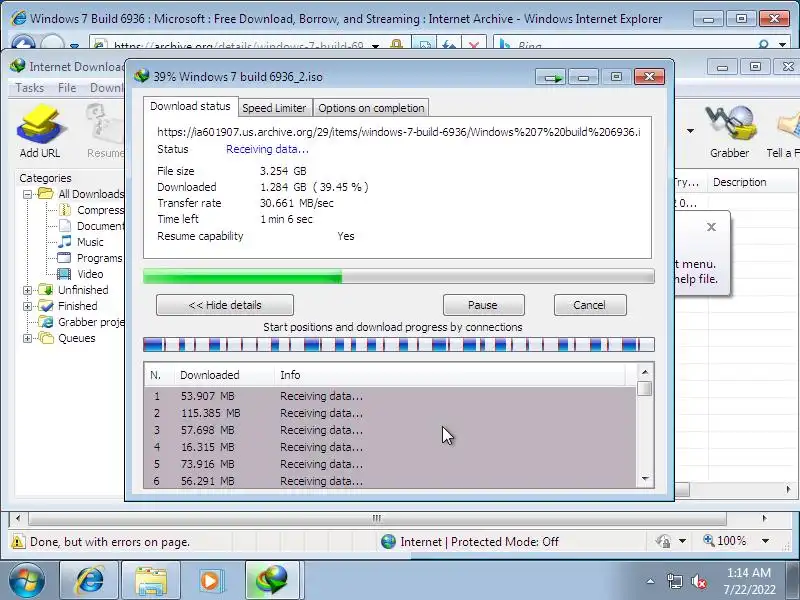Viewport: 800px width, 600px height.
Task: Click the Hide details button
Action: coord(224,305)
